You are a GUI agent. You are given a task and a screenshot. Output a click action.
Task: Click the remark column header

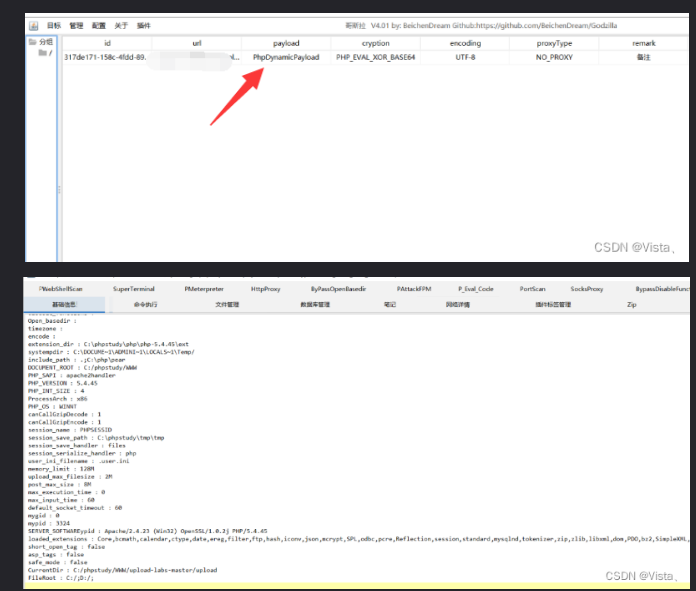click(644, 43)
